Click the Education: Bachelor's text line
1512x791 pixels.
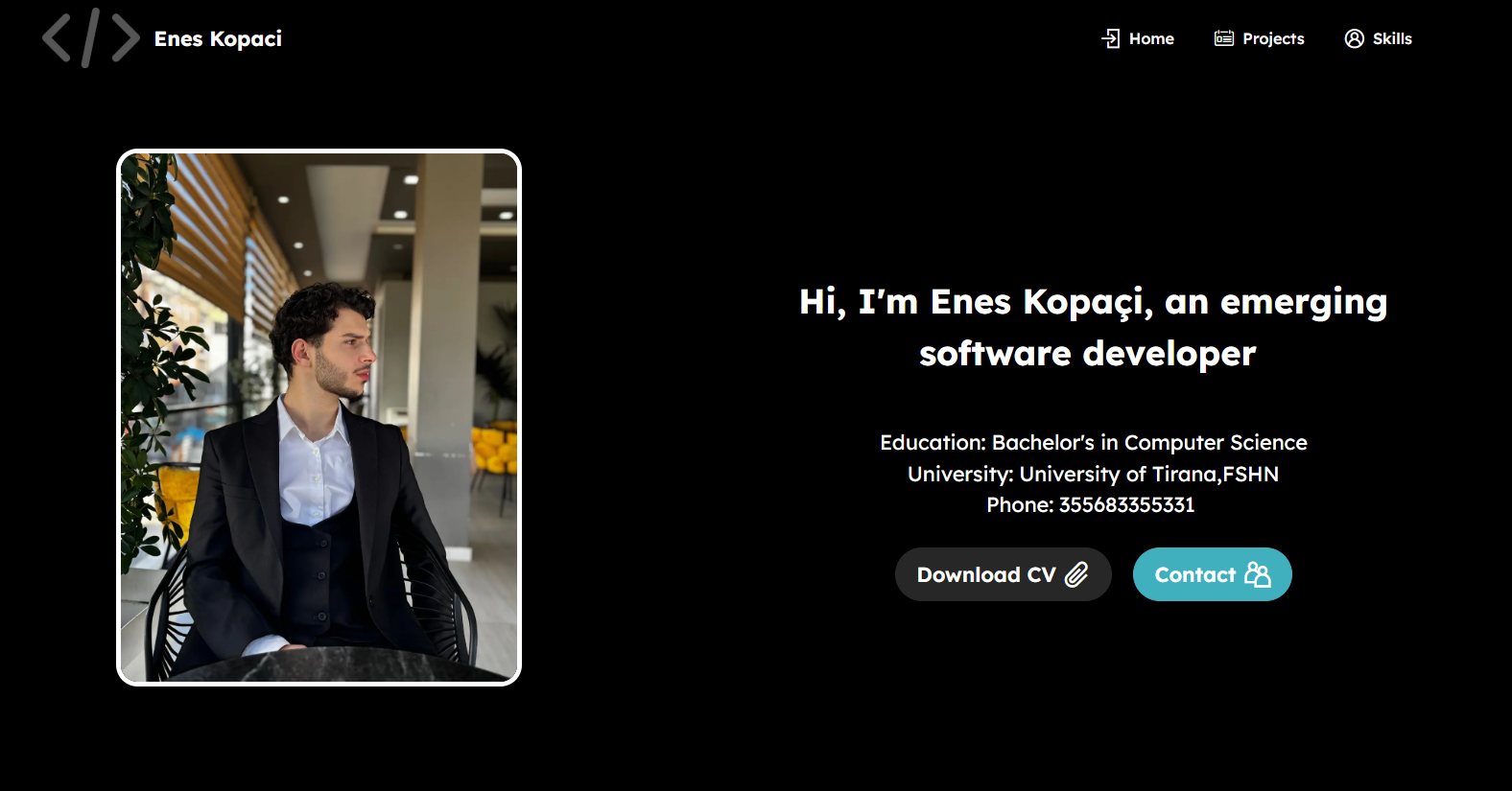[x=1093, y=443]
